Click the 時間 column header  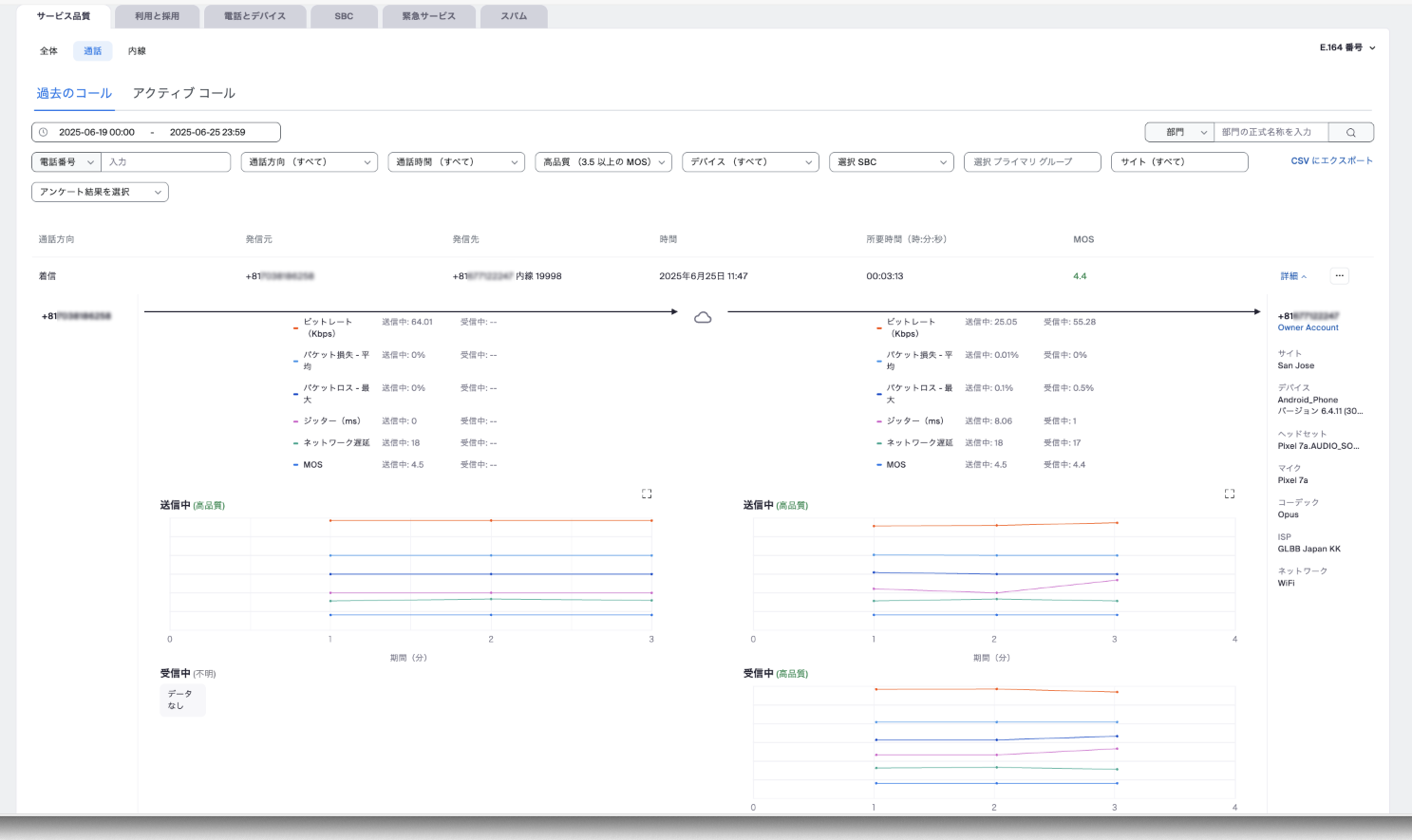668,239
